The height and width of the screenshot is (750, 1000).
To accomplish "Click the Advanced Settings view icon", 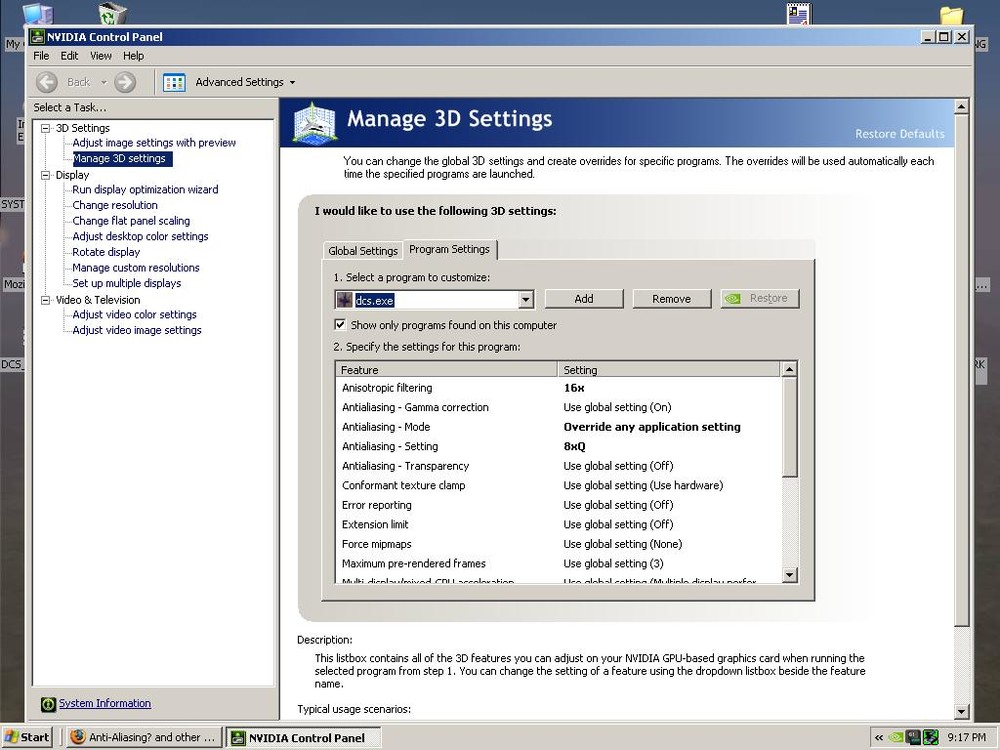I will click(174, 82).
